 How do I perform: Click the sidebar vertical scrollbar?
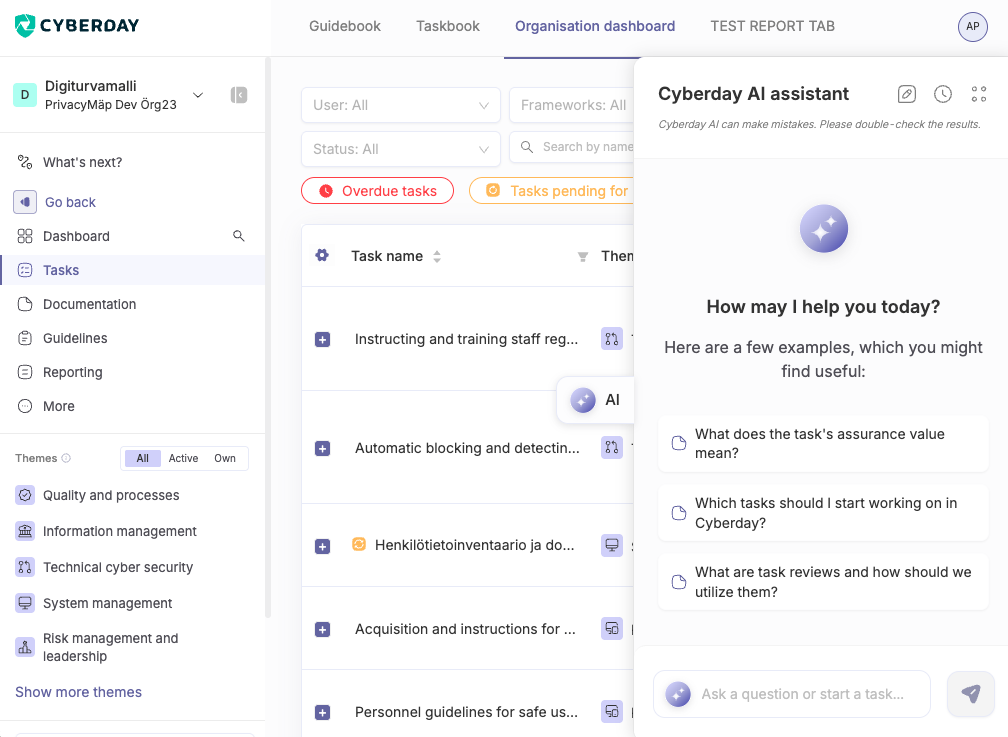[268, 338]
